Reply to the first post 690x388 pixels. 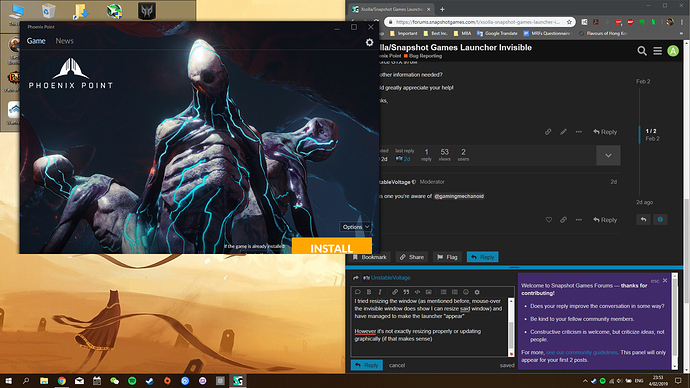click(x=605, y=132)
